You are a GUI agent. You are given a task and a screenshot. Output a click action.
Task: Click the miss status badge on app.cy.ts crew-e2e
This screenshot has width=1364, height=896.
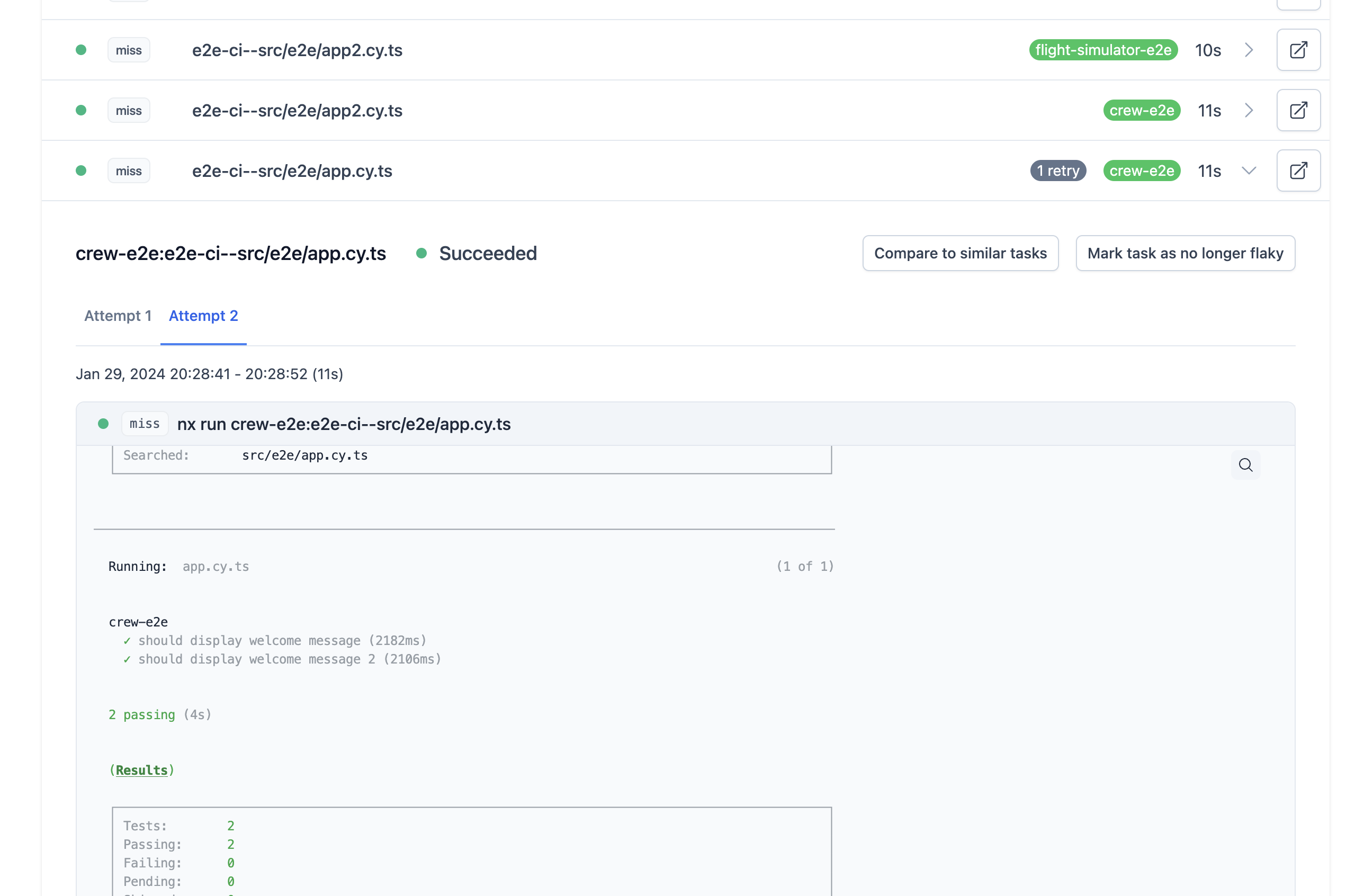127,169
